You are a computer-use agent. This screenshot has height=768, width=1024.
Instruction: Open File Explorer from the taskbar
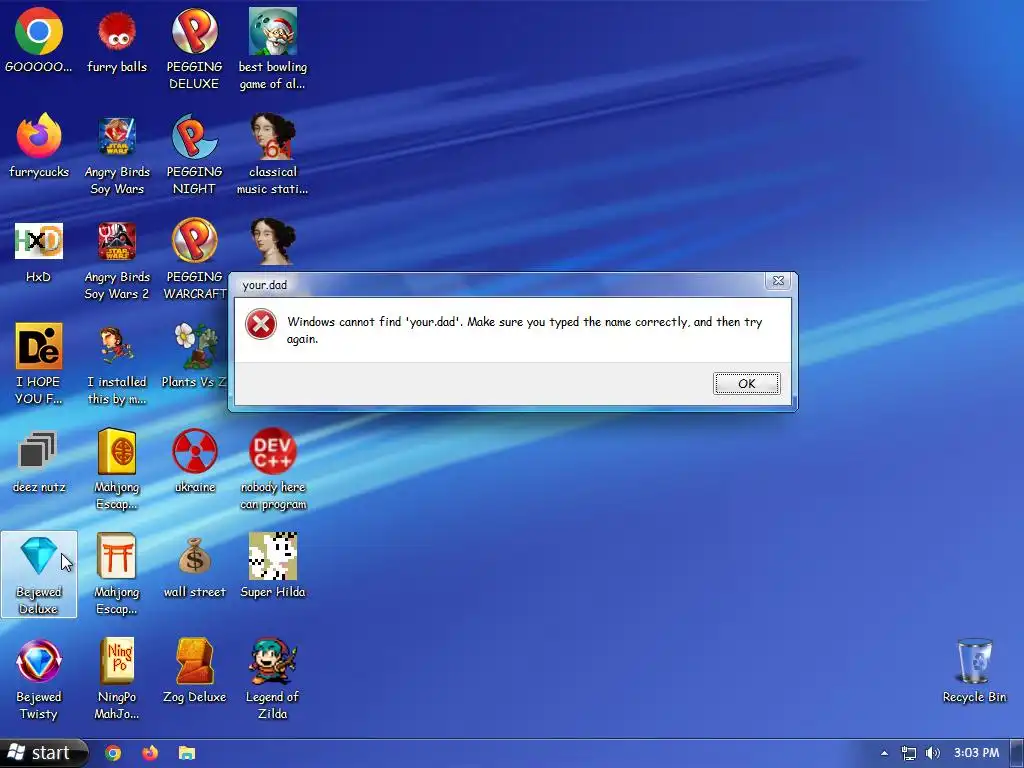[x=187, y=753]
